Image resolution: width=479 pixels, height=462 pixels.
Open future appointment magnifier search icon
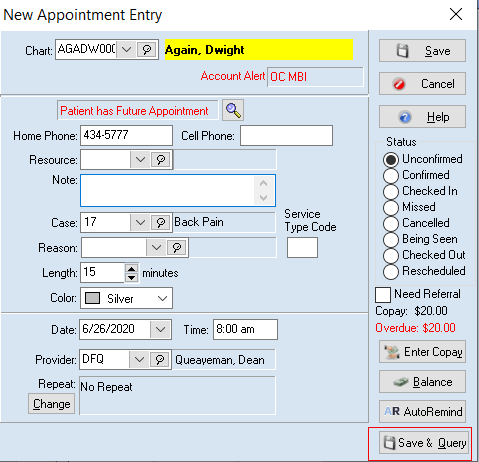coord(233,110)
